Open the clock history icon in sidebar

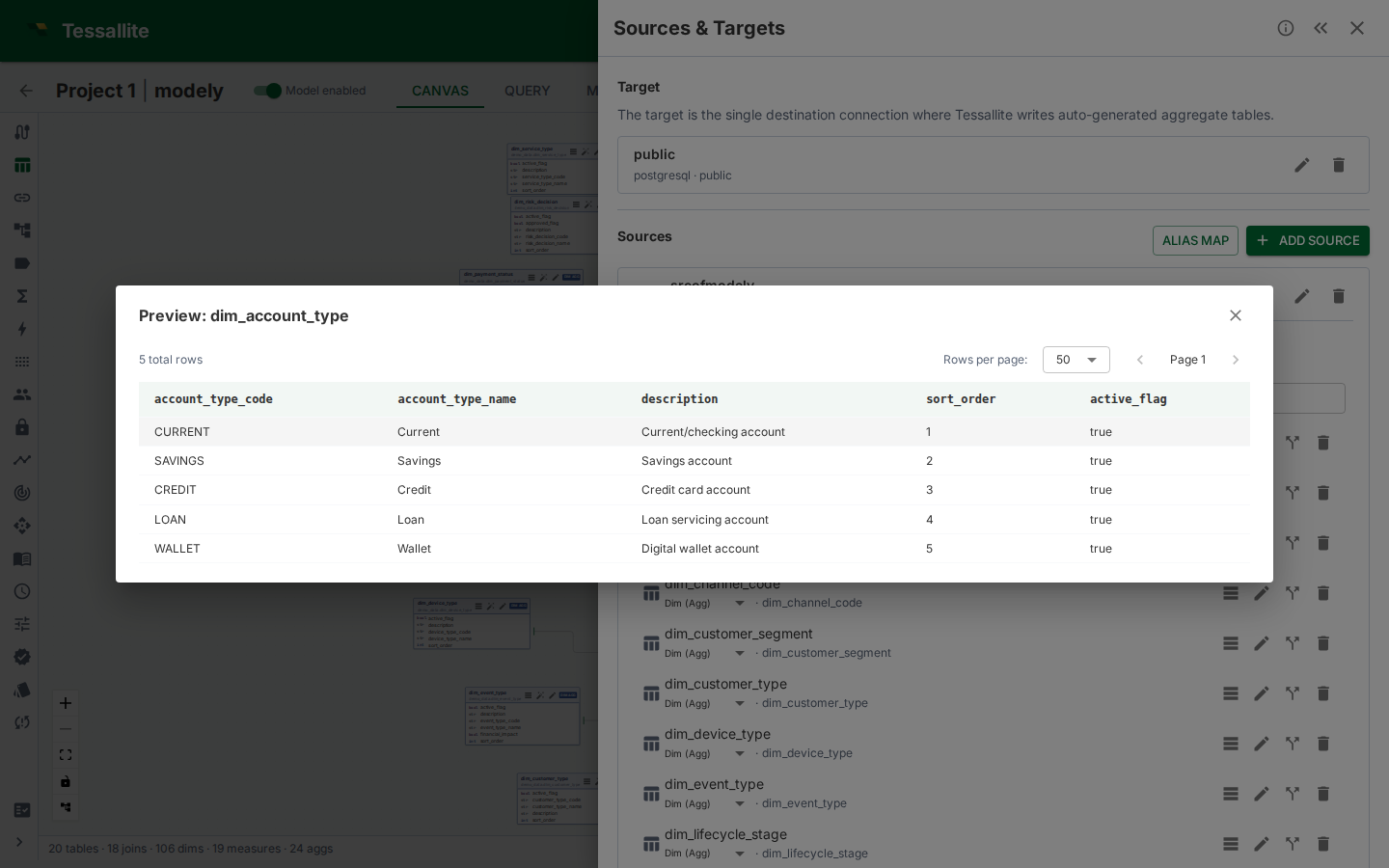coord(21,591)
